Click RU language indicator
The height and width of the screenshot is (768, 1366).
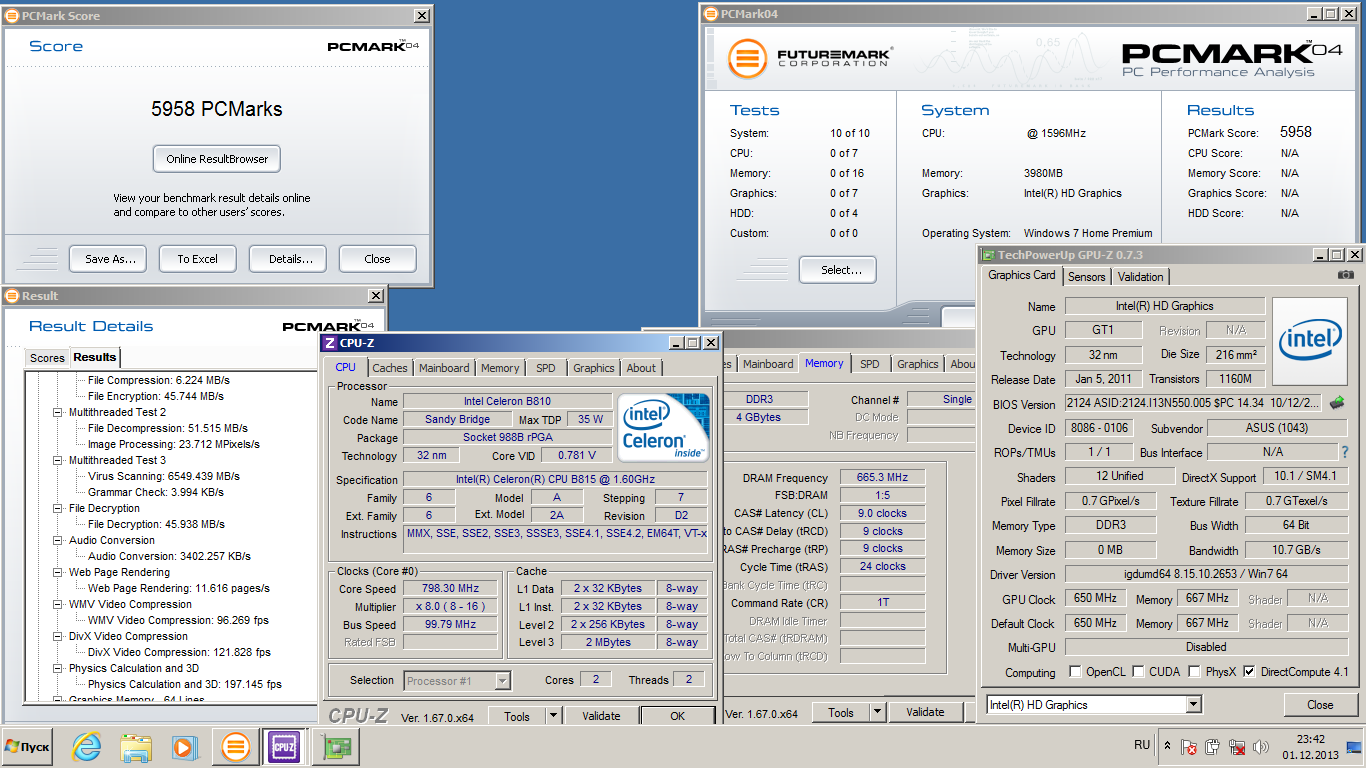pyautogui.click(x=1142, y=746)
